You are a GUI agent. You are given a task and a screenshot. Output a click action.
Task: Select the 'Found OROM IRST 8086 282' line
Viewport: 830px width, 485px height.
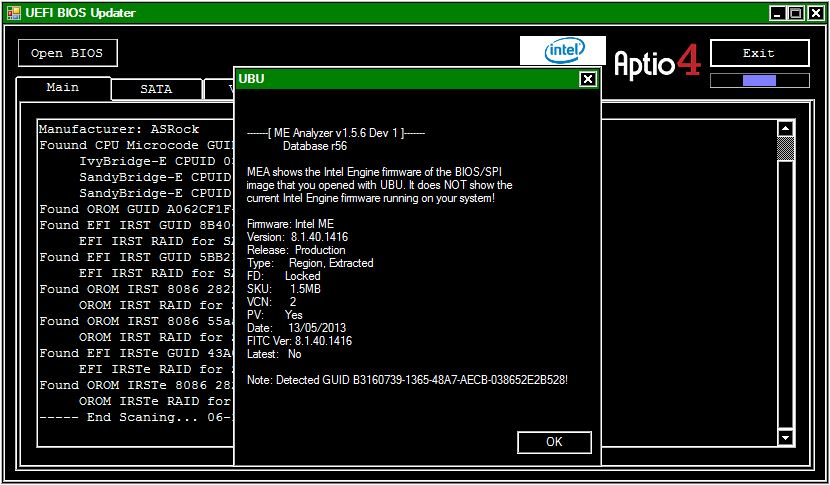click(x=136, y=289)
